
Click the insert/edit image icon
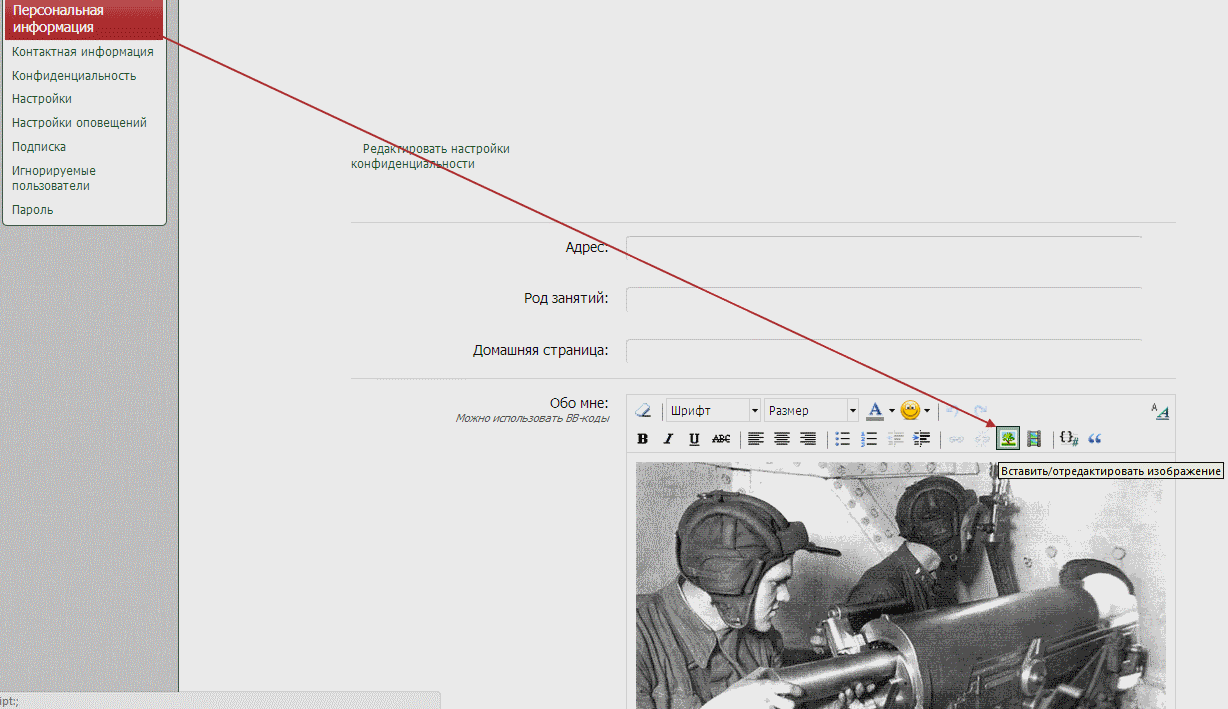point(1008,438)
